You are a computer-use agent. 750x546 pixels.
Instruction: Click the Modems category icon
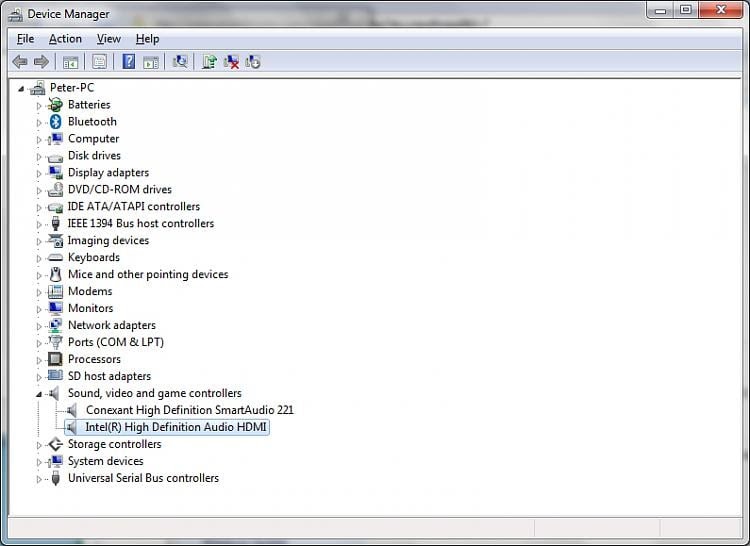(x=55, y=291)
